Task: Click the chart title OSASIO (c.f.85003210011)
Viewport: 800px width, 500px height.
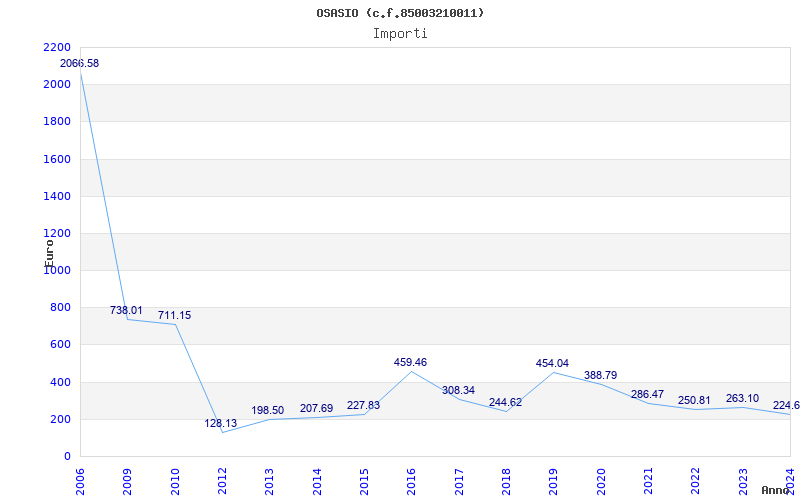Action: pyautogui.click(x=400, y=13)
